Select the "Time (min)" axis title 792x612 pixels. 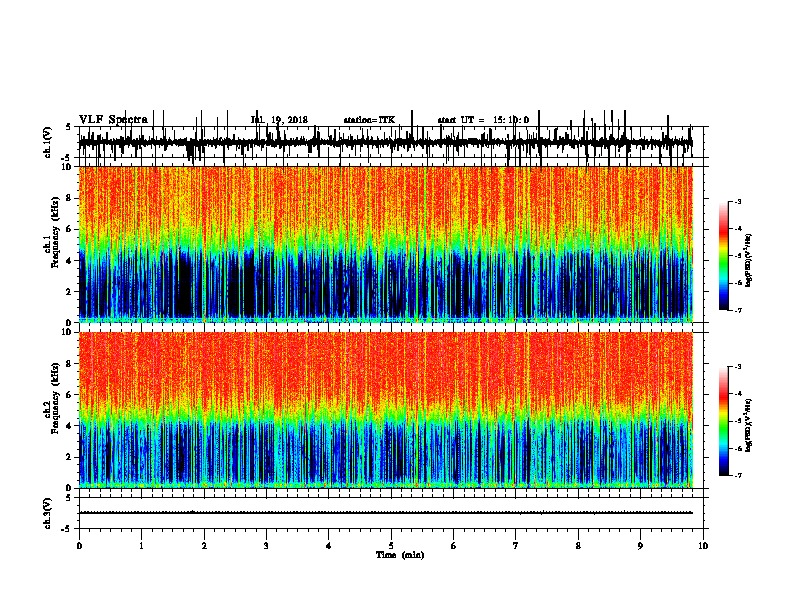[400, 555]
